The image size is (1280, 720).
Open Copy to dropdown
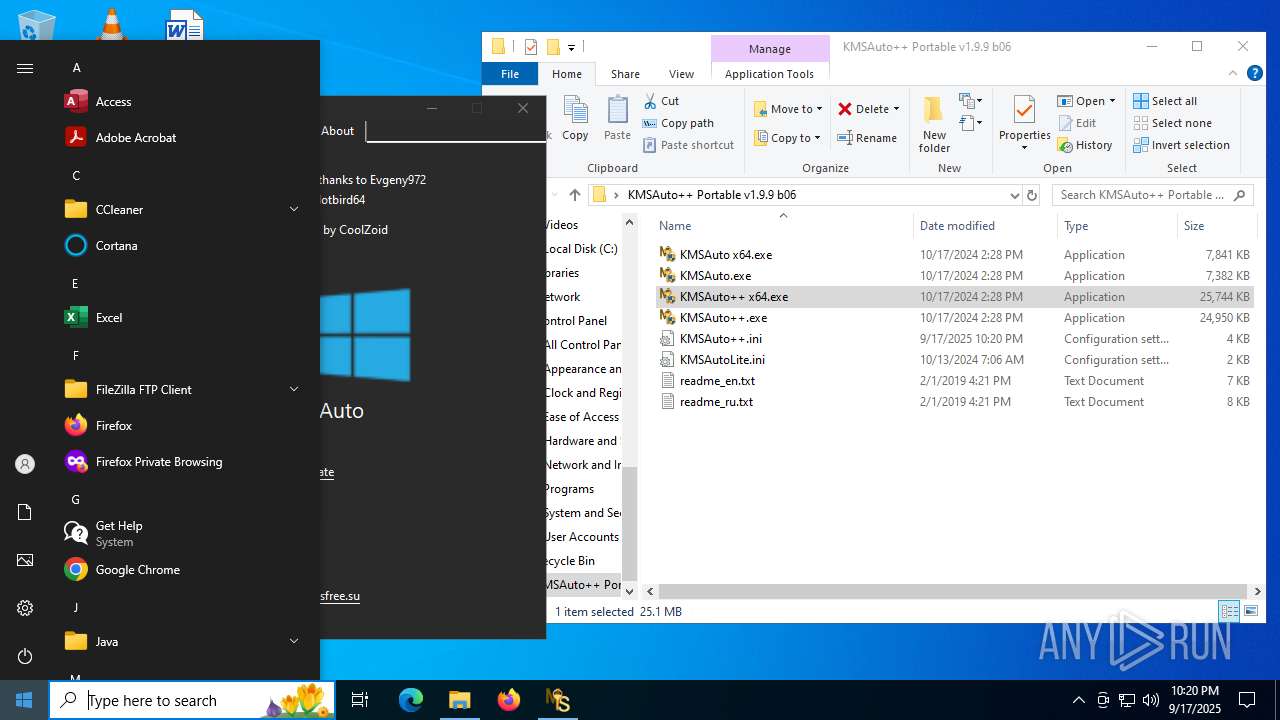click(788, 138)
